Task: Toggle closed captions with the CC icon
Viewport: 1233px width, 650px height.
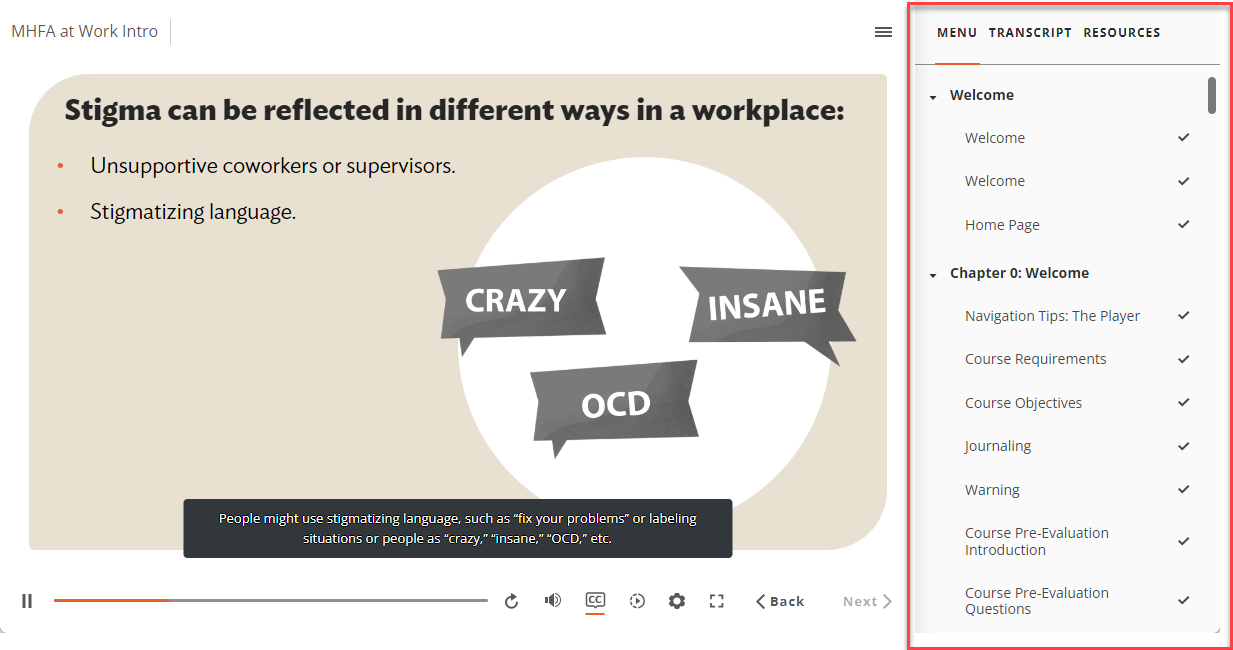Action: (595, 601)
